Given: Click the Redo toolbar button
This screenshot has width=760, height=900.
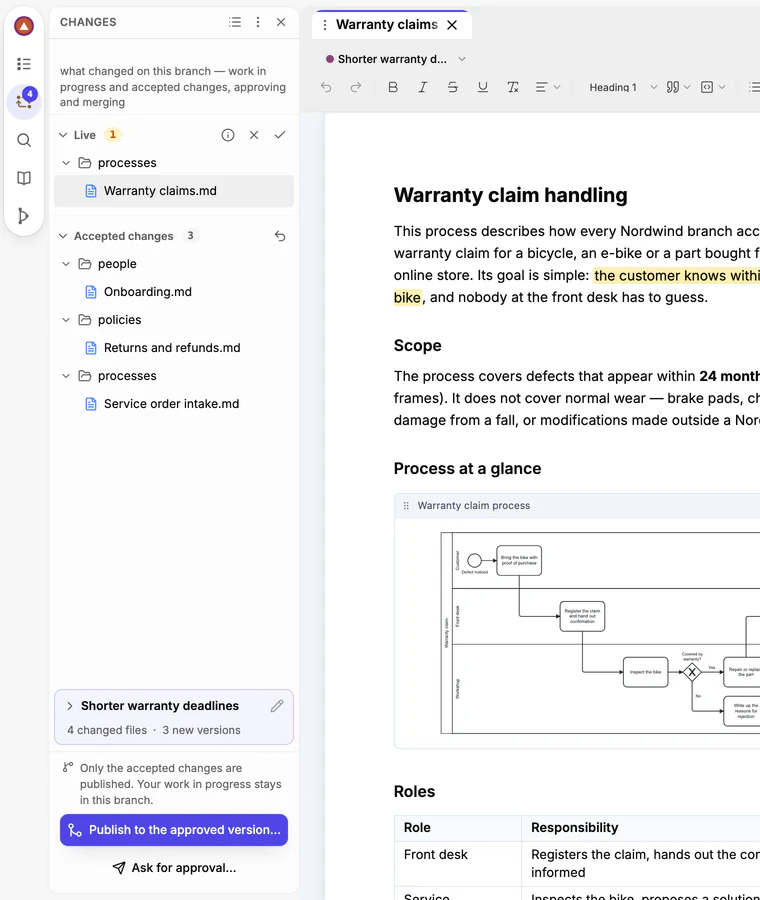Looking at the screenshot, I should pyautogui.click(x=356, y=87).
